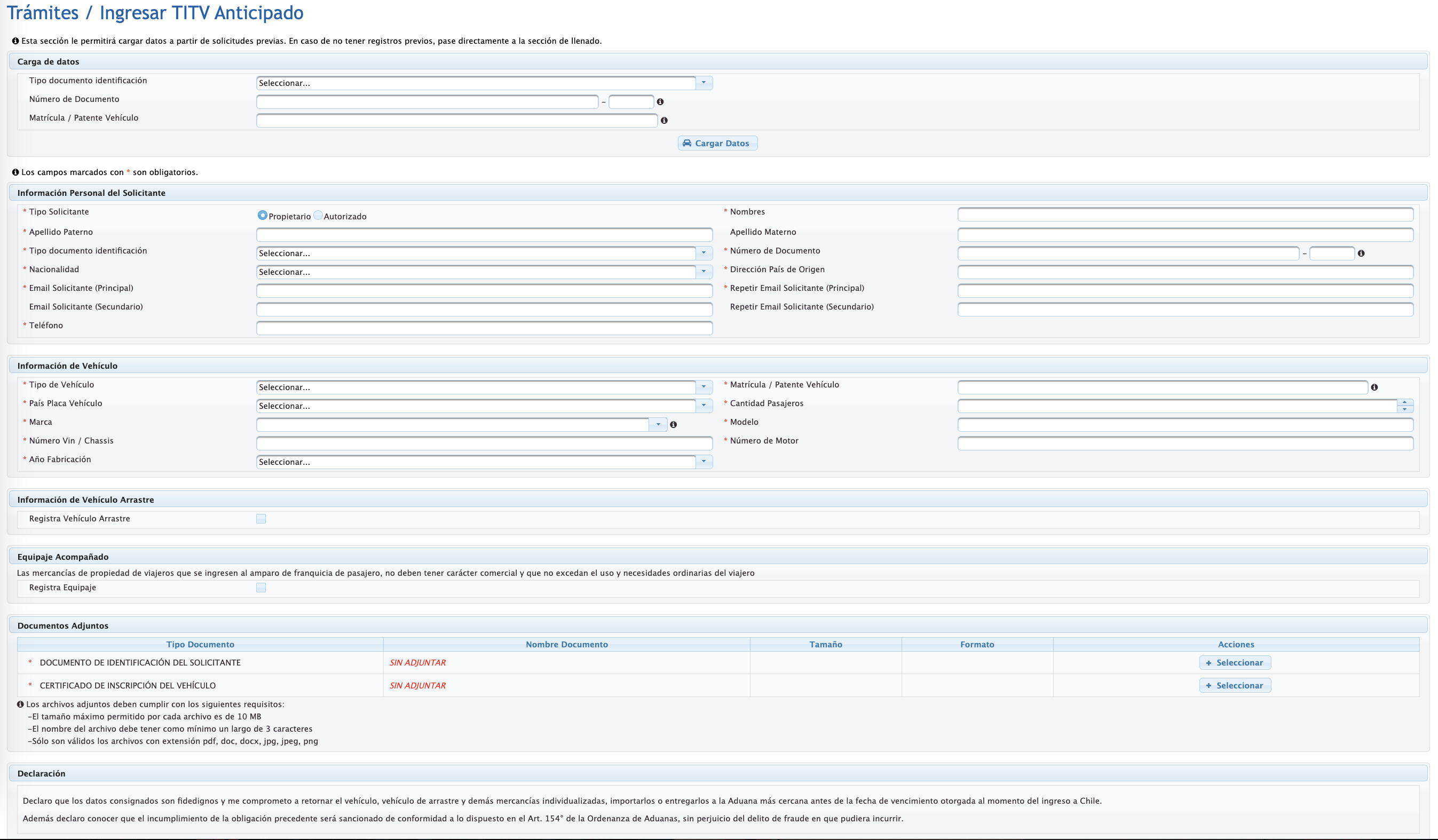Screen dimensions: 1438x840
Task: Click the Cargar Datos button
Action: pos(717,143)
